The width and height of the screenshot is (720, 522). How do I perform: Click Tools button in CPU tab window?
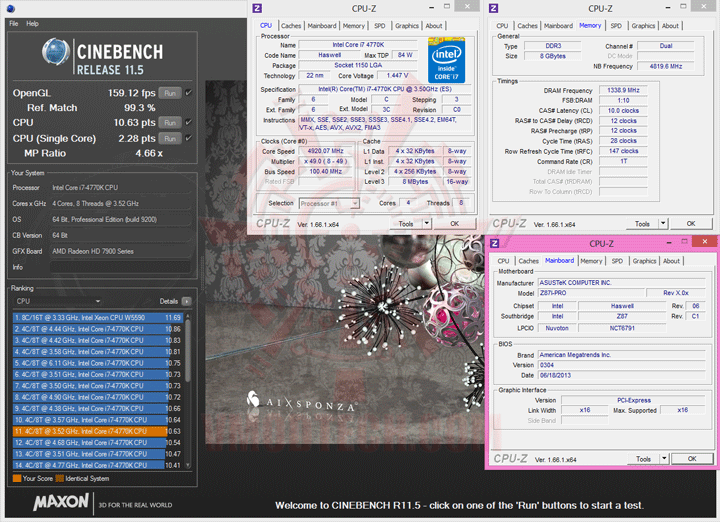click(x=406, y=224)
